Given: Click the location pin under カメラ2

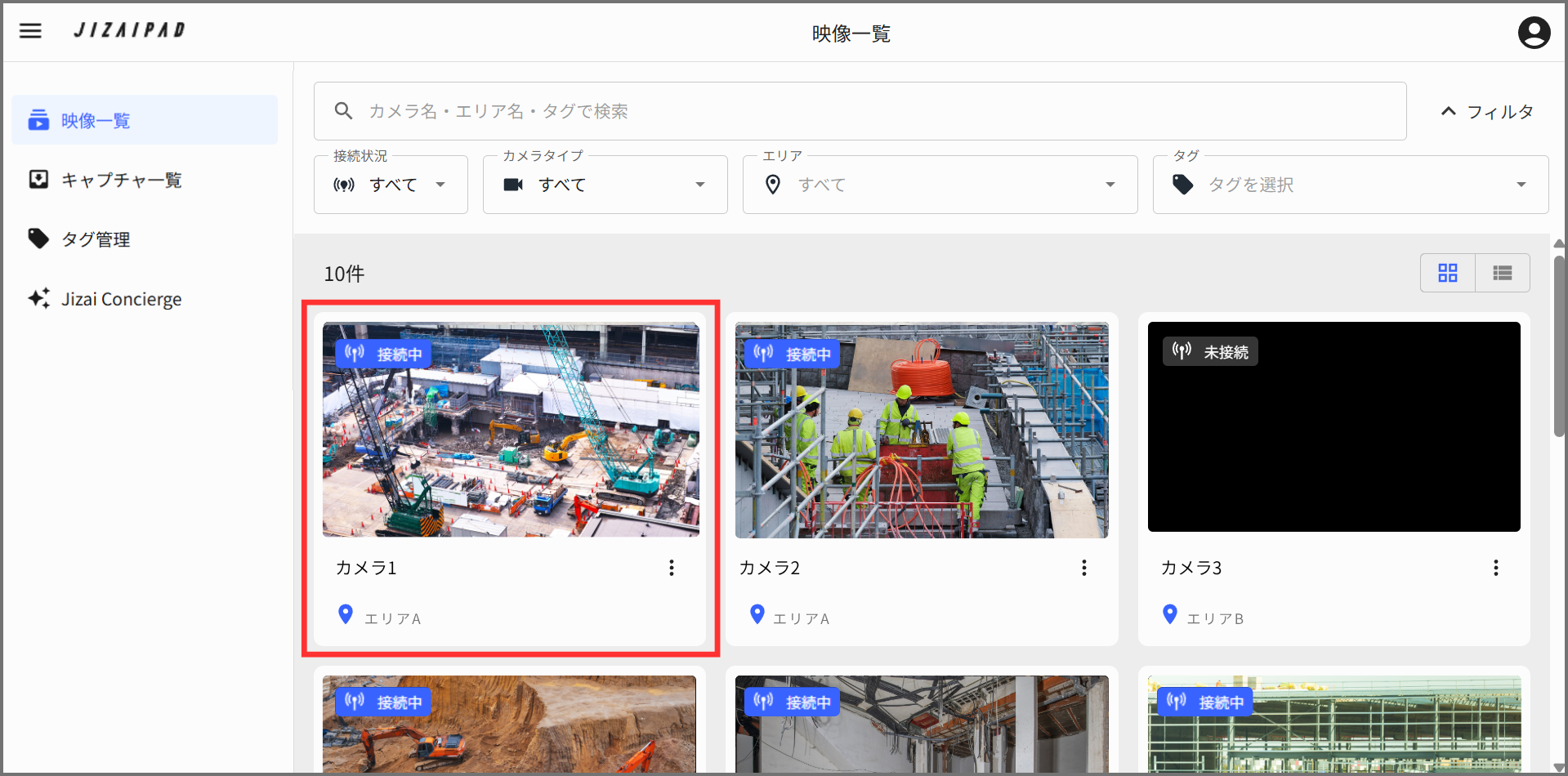Looking at the screenshot, I should pyautogui.click(x=757, y=614).
